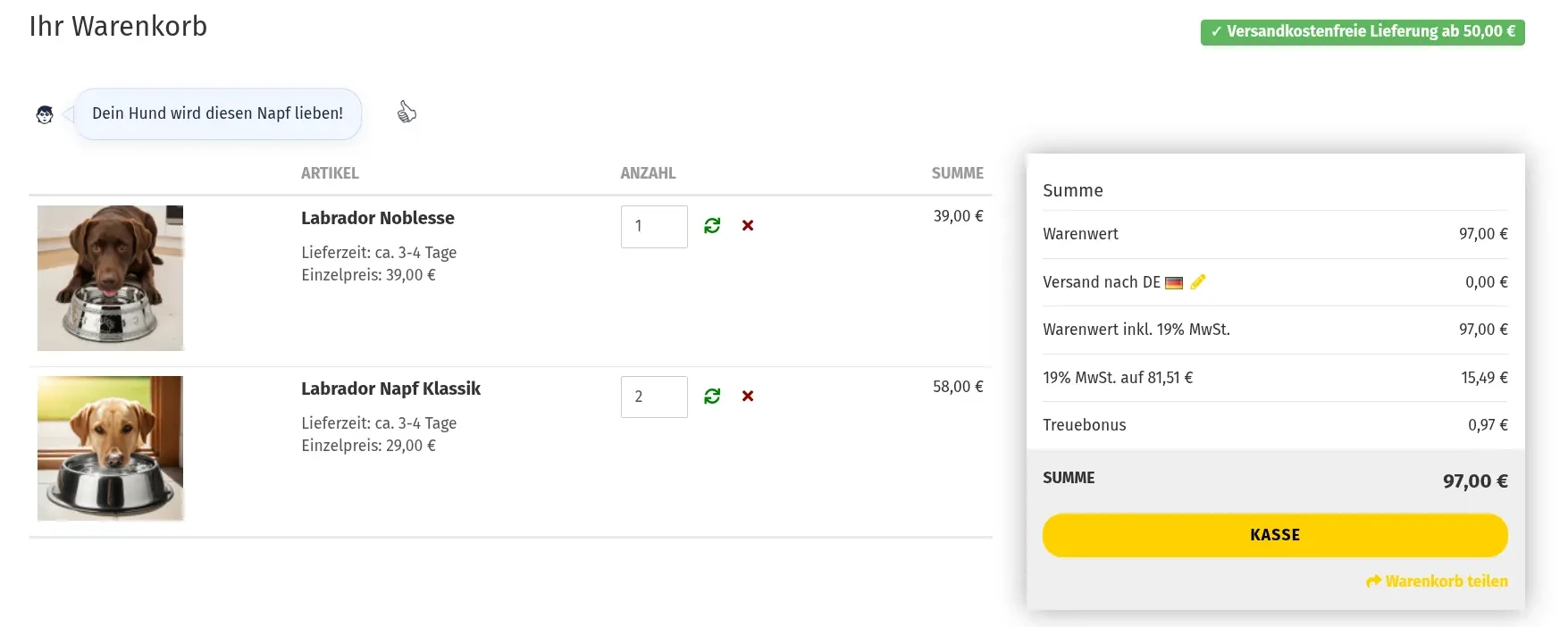Click the green free shipping badge
The height and width of the screenshot is (627, 1568).
(x=1362, y=32)
